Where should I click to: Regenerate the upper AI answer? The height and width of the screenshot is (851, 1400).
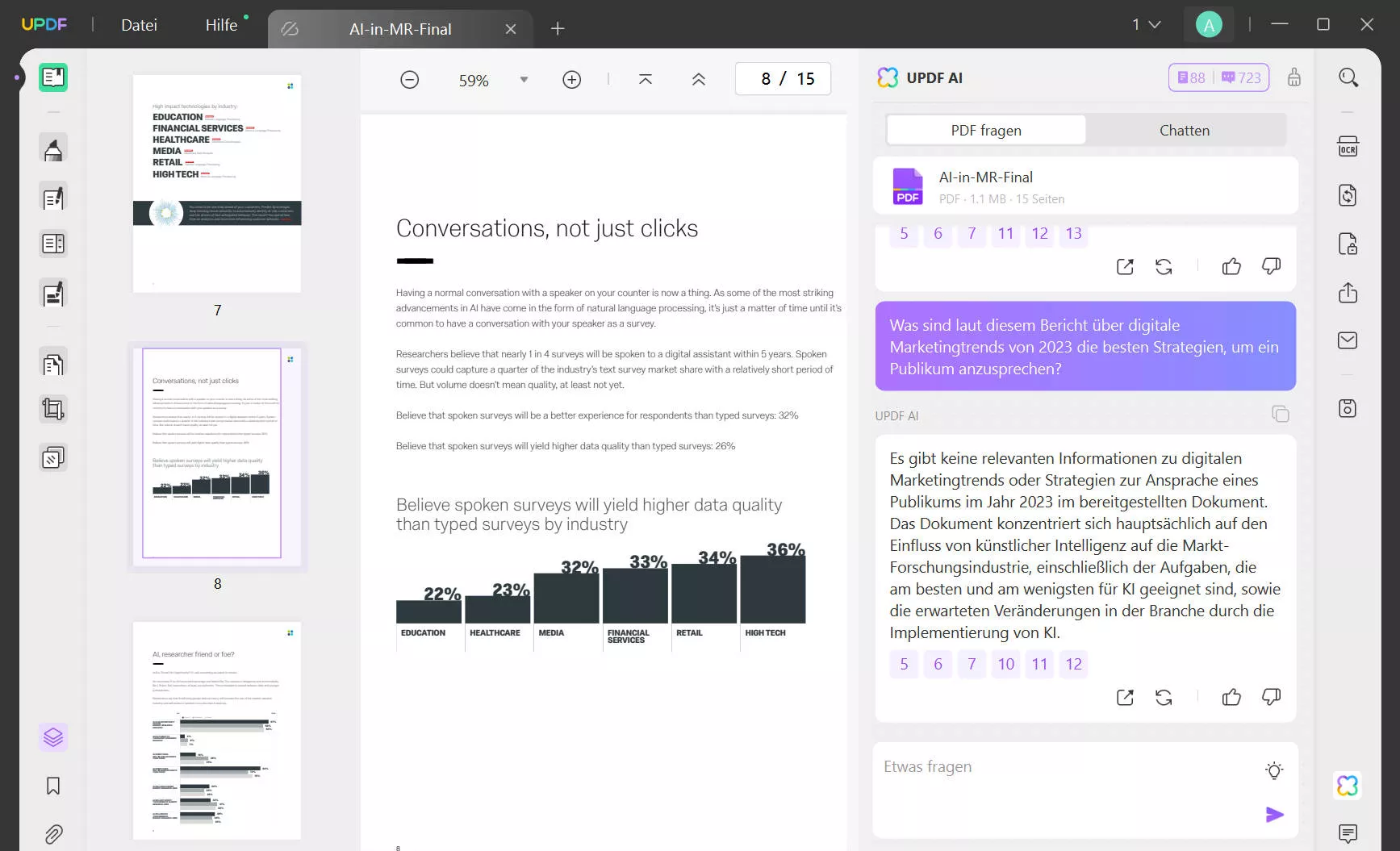click(x=1164, y=267)
